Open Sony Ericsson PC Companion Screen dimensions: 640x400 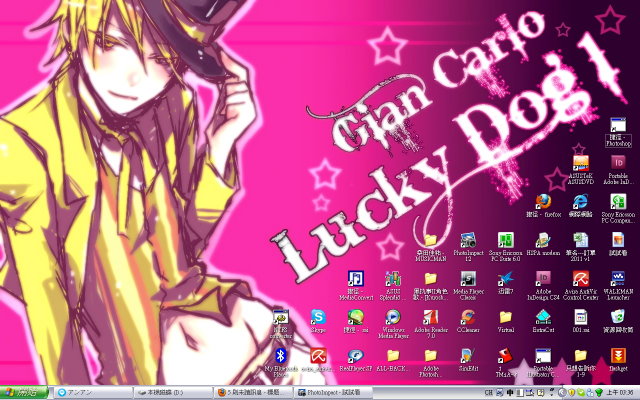click(618, 201)
